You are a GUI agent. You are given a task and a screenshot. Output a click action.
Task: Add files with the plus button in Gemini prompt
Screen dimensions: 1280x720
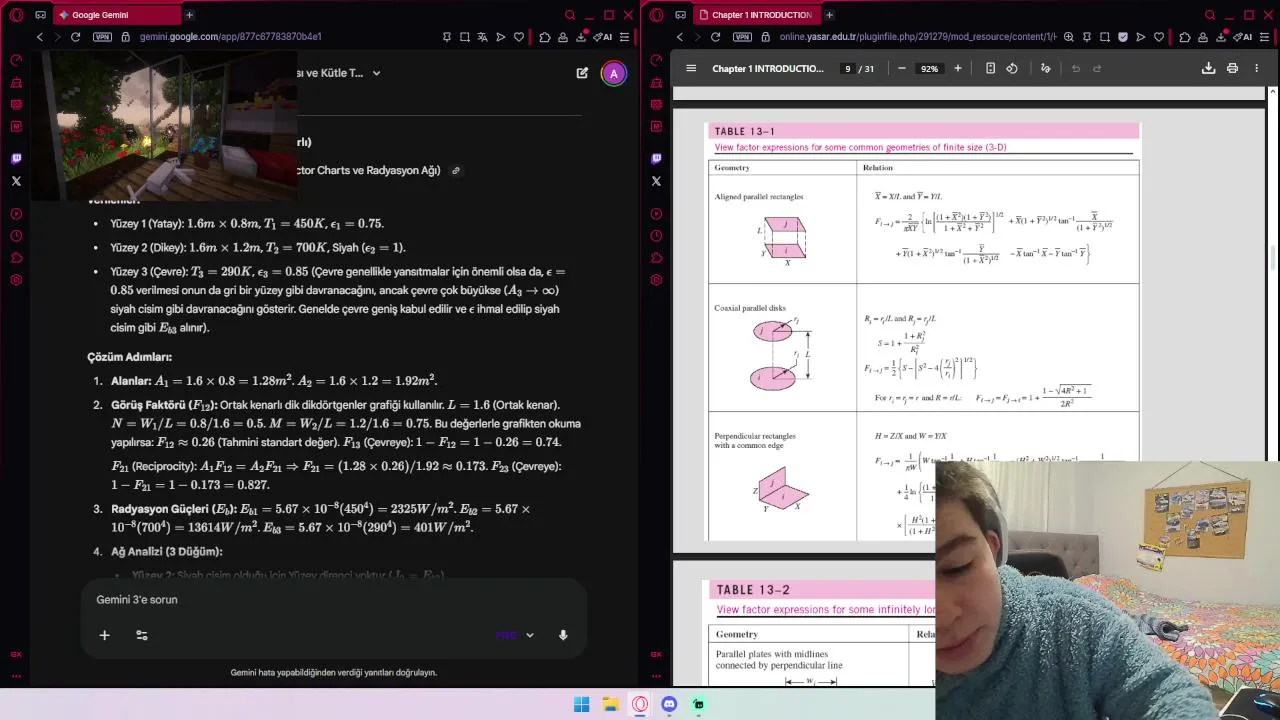104,635
